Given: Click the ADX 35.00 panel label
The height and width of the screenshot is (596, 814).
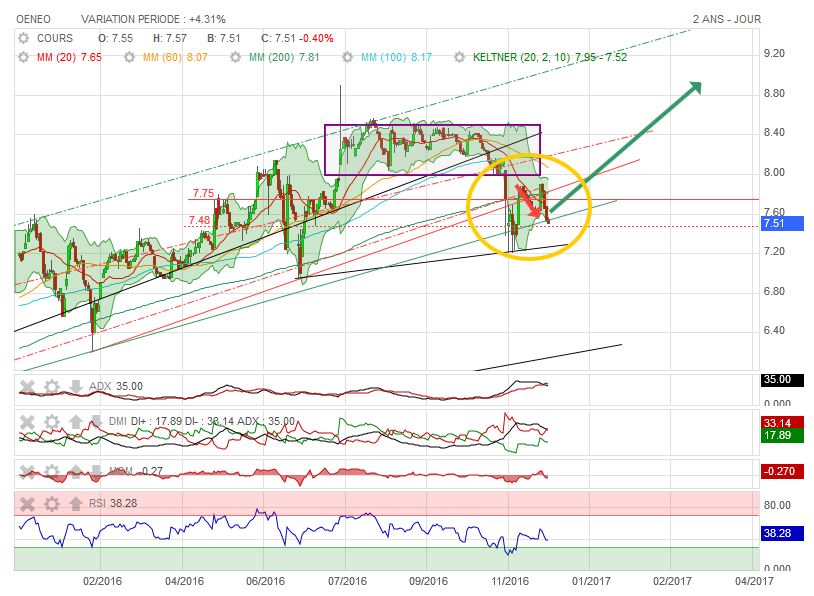Looking at the screenshot, I should pyautogui.click(x=116, y=387).
